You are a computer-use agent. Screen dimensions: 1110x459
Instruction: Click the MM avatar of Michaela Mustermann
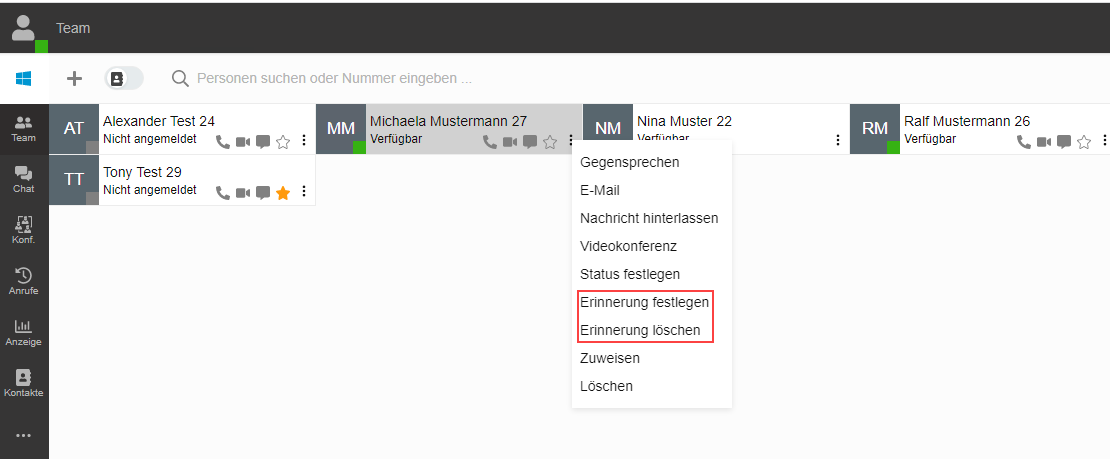click(x=341, y=129)
